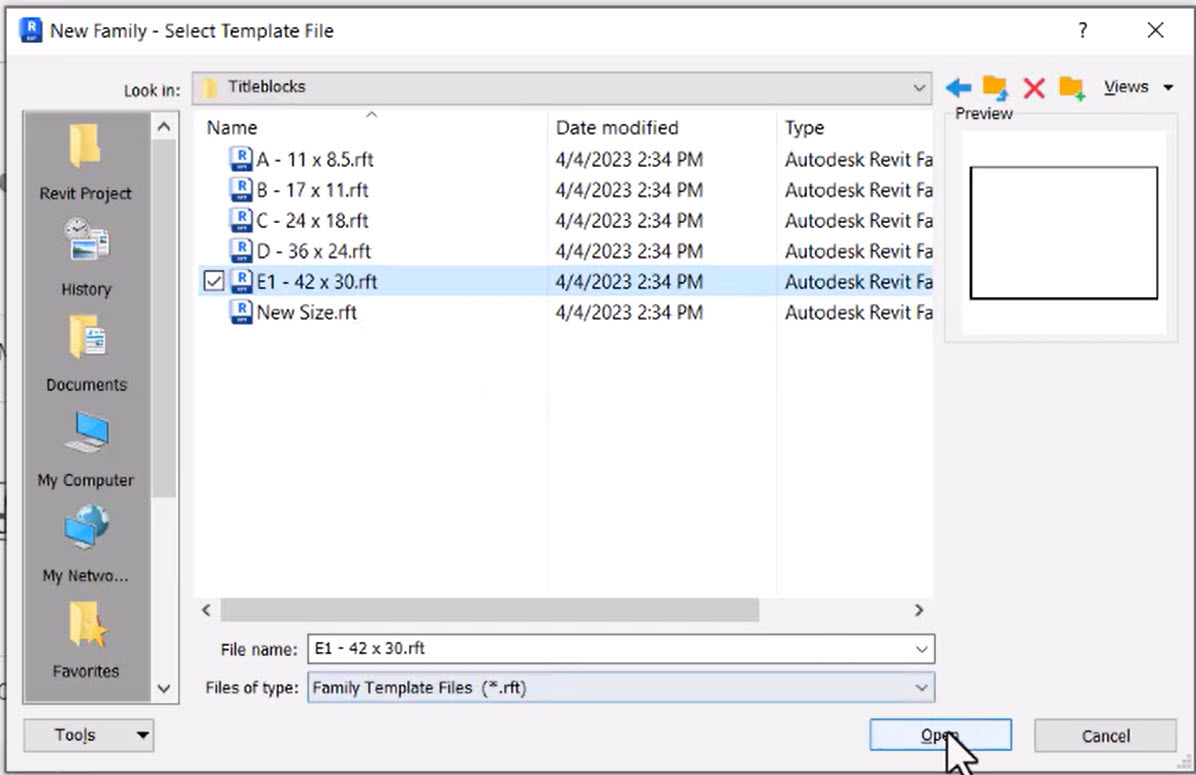Viewport: 1196px width, 775px height.
Task: Click left arrow of horizontal scrollbar
Action: pyautogui.click(x=206, y=610)
